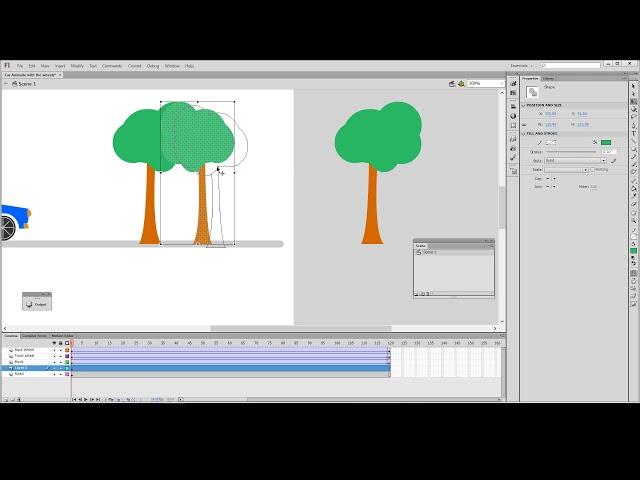Switch to the Library tab
The height and width of the screenshot is (480, 640).
pyautogui.click(x=548, y=78)
